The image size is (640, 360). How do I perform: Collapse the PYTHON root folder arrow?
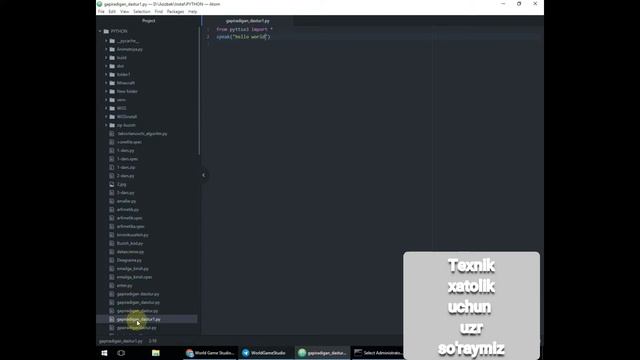click(100, 31)
